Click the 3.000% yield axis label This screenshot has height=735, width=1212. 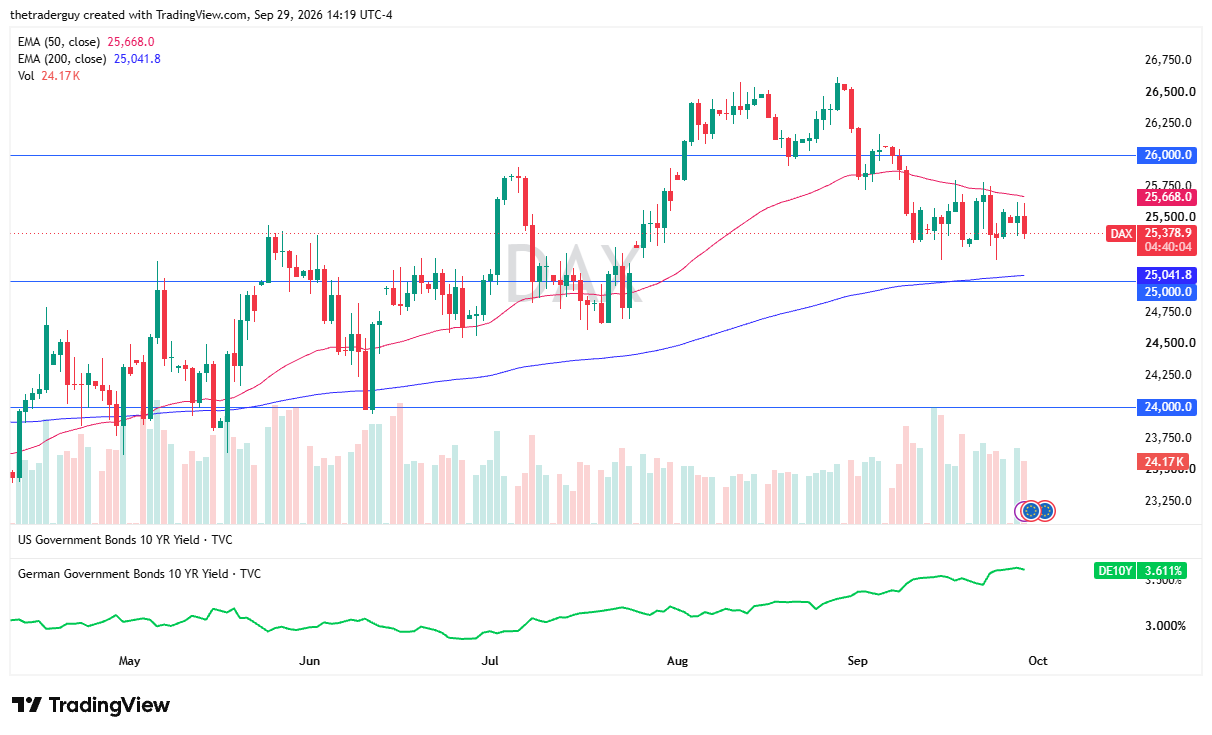(1164, 626)
